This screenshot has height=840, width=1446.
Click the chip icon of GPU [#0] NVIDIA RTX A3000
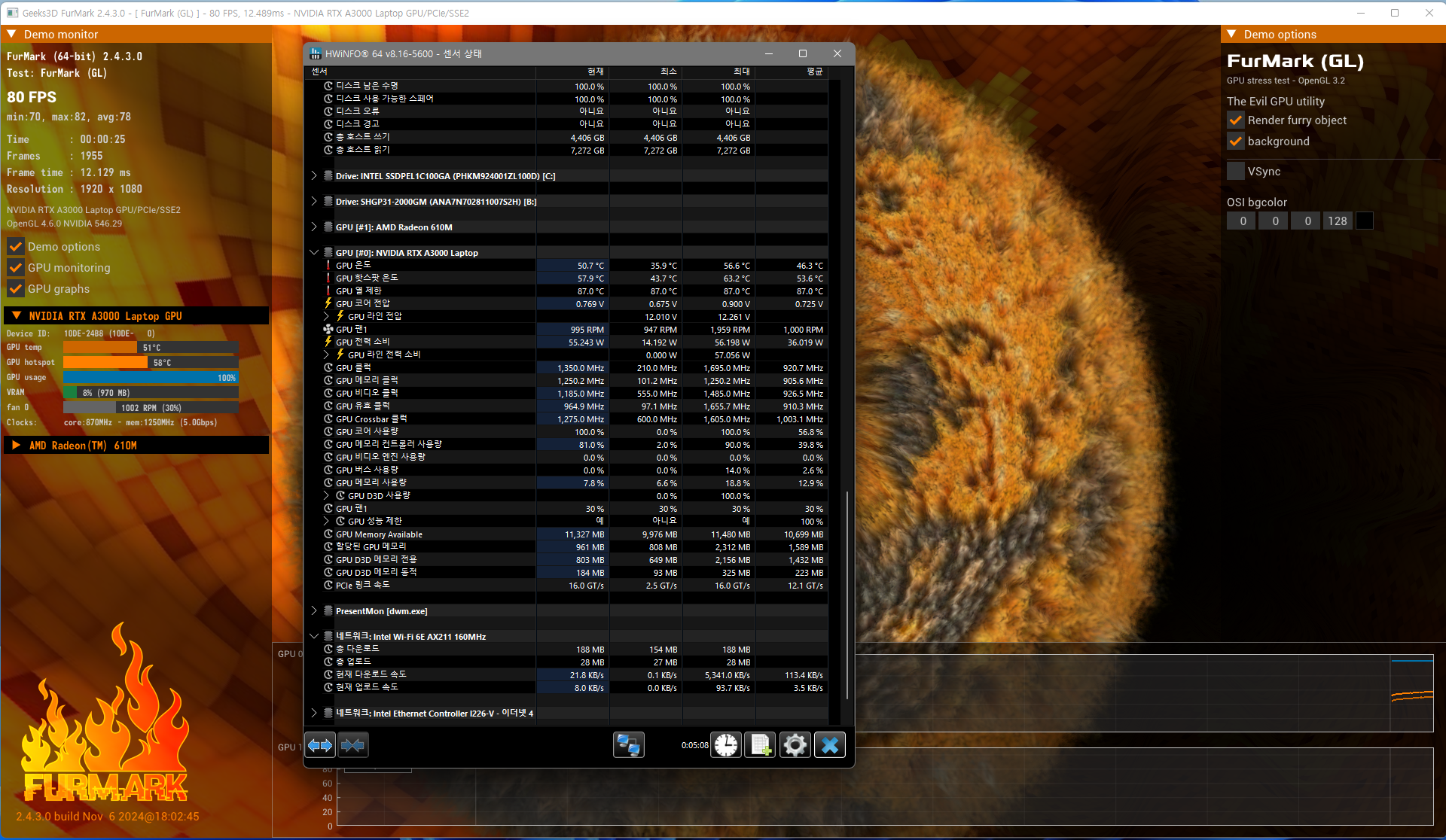coord(328,253)
